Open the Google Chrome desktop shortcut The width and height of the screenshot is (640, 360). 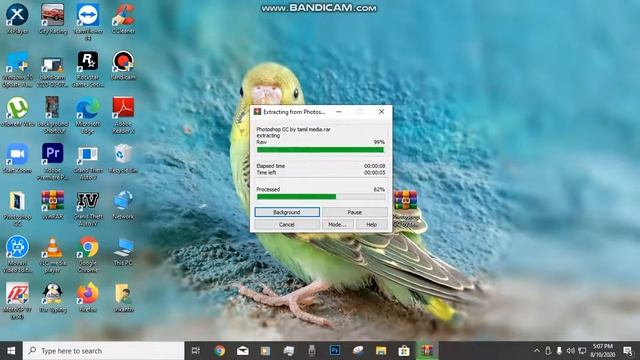(x=88, y=255)
